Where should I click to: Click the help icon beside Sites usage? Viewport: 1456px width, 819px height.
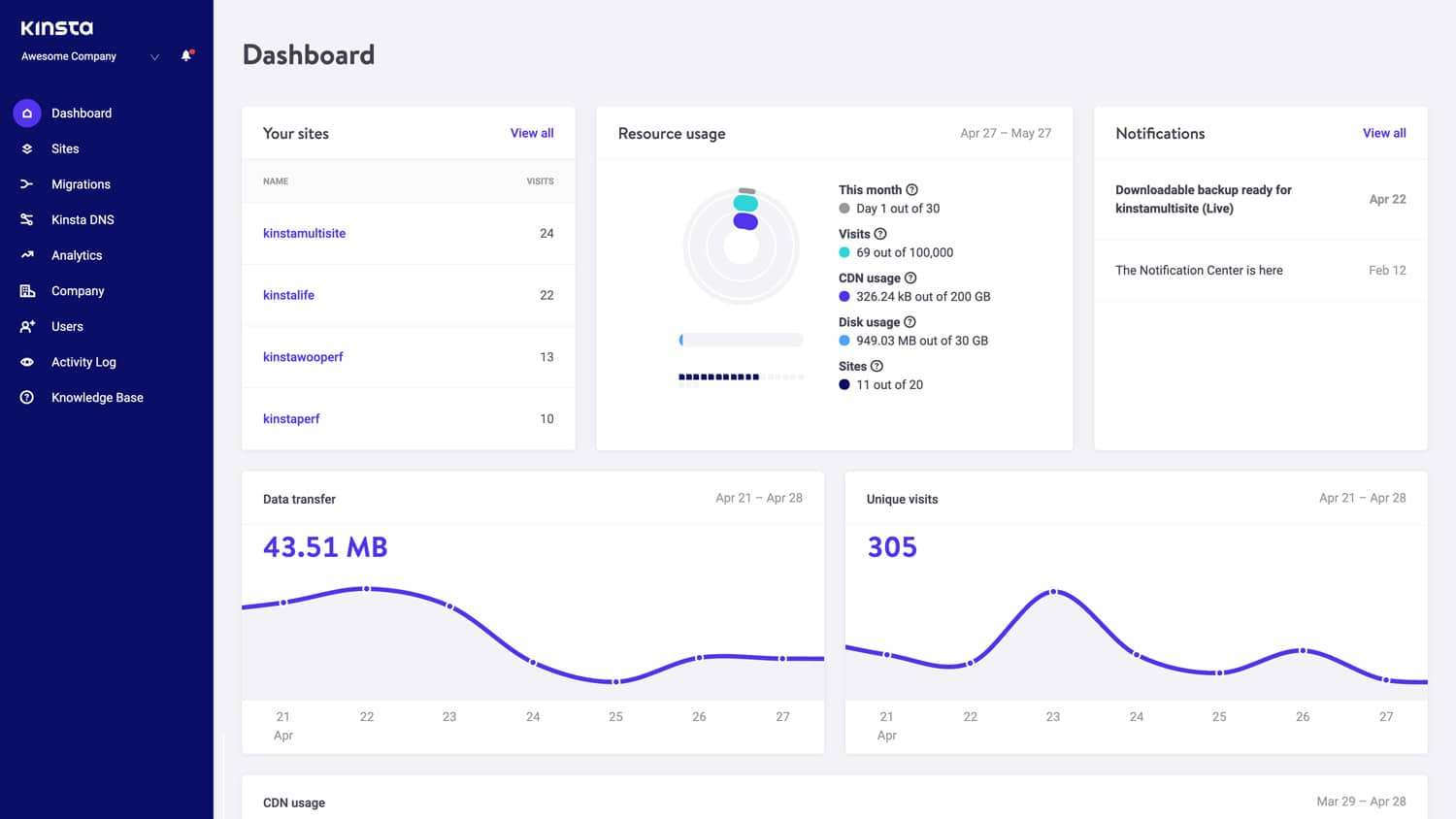tap(877, 367)
